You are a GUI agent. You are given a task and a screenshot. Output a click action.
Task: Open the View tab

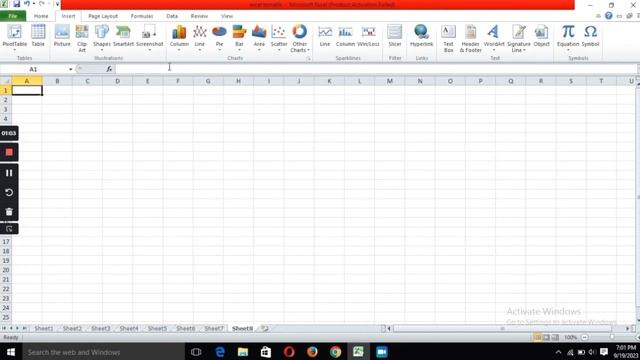pos(227,16)
